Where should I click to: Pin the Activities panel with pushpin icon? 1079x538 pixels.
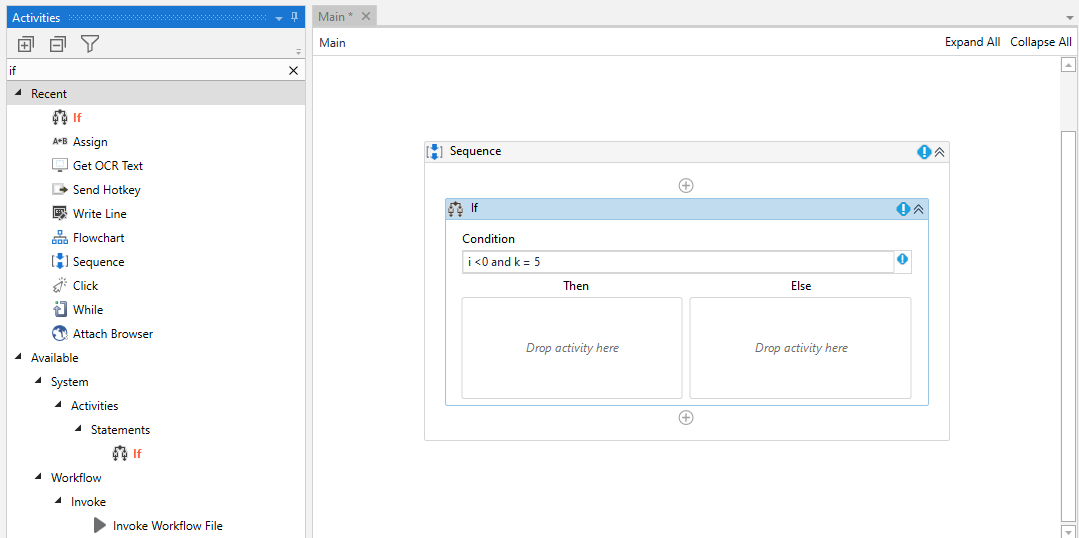pos(295,17)
